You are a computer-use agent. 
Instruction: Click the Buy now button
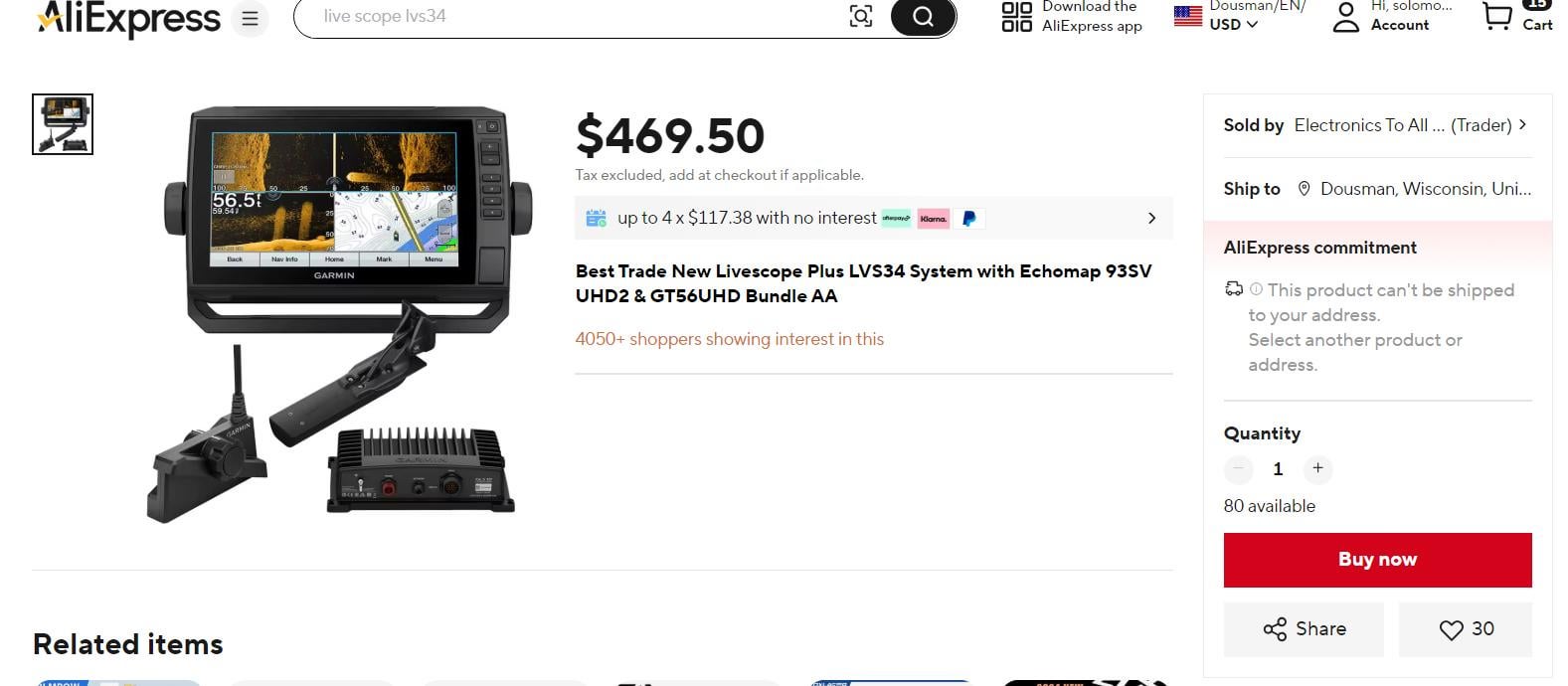click(1377, 560)
